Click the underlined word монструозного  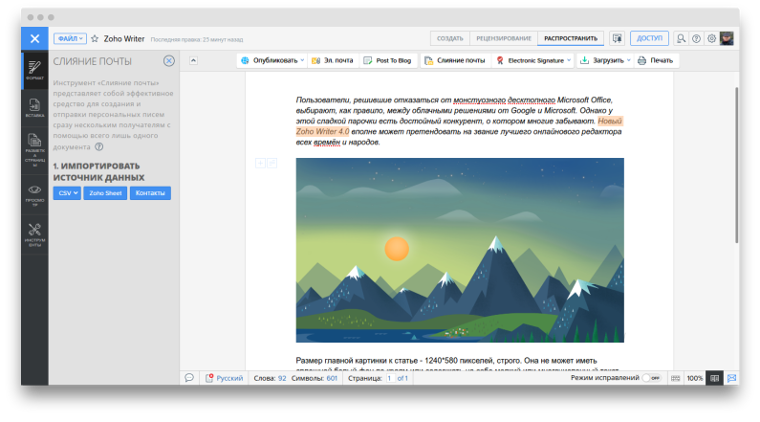[479, 100]
